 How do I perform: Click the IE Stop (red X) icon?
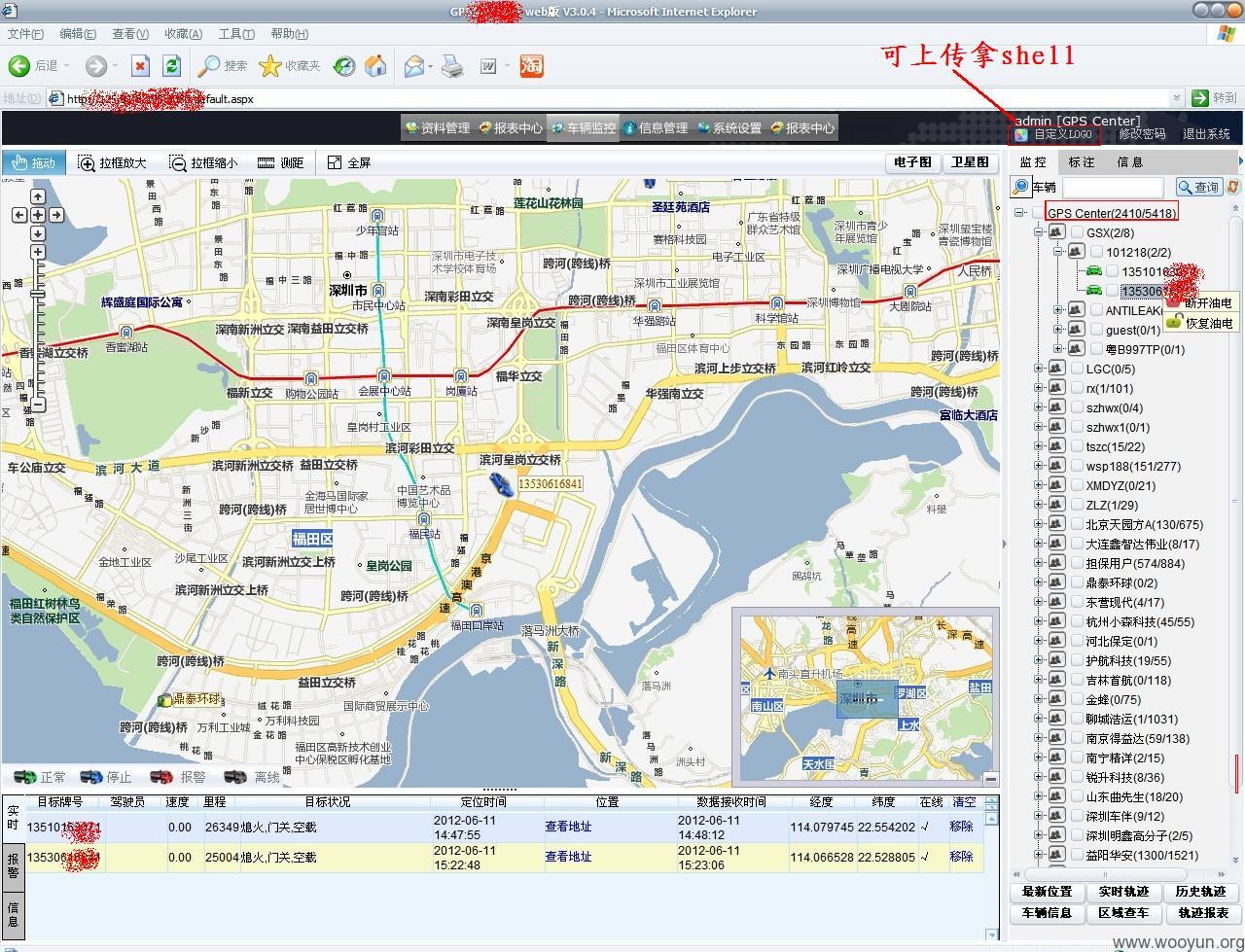point(141,66)
